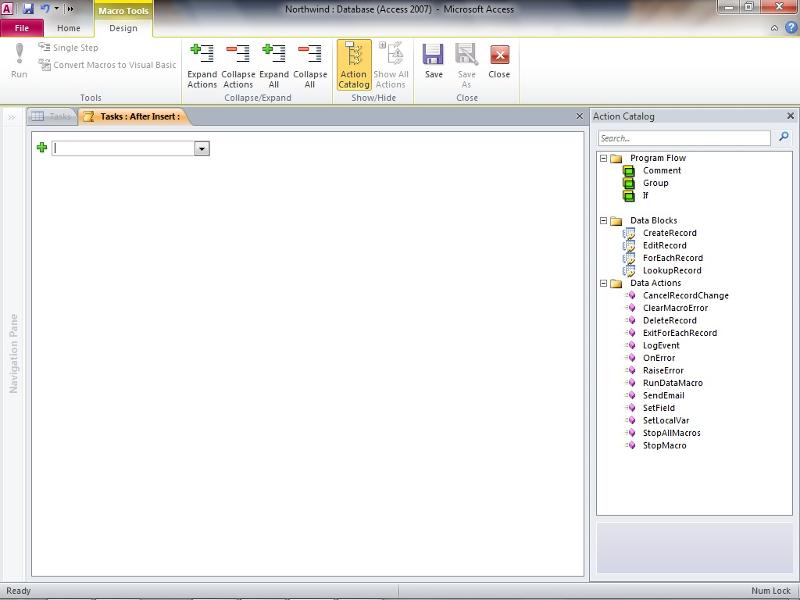
Task: Click the Navigation Pane vertical label
Action: click(14, 354)
